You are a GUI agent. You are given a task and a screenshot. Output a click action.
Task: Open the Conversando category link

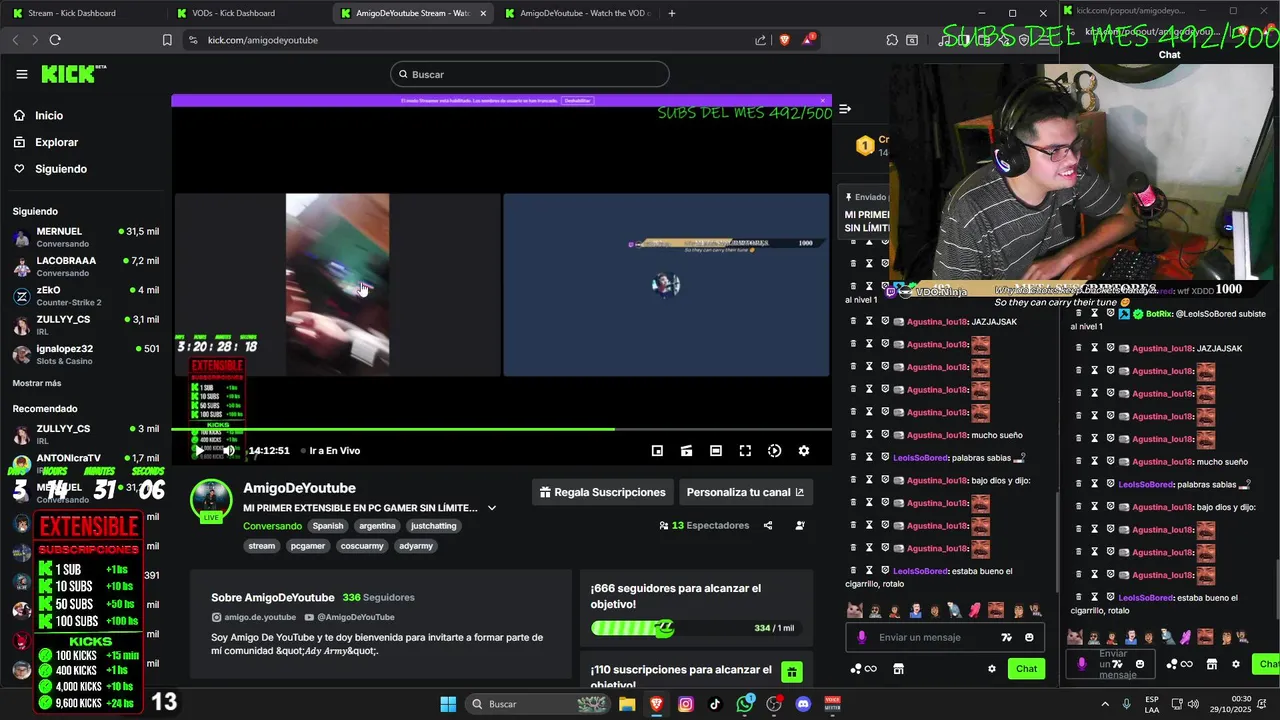(272, 526)
